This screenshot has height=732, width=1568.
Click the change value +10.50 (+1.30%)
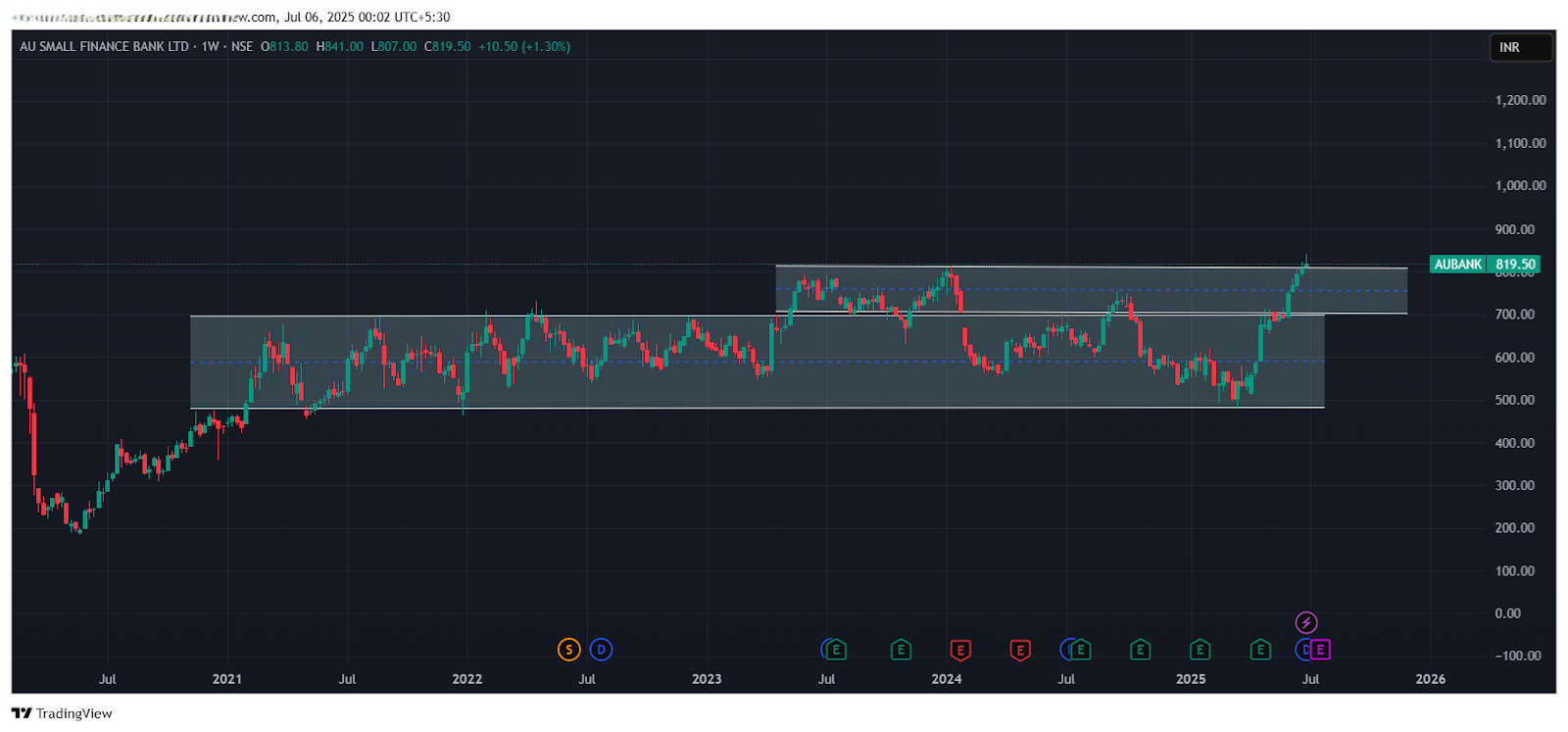524,46
